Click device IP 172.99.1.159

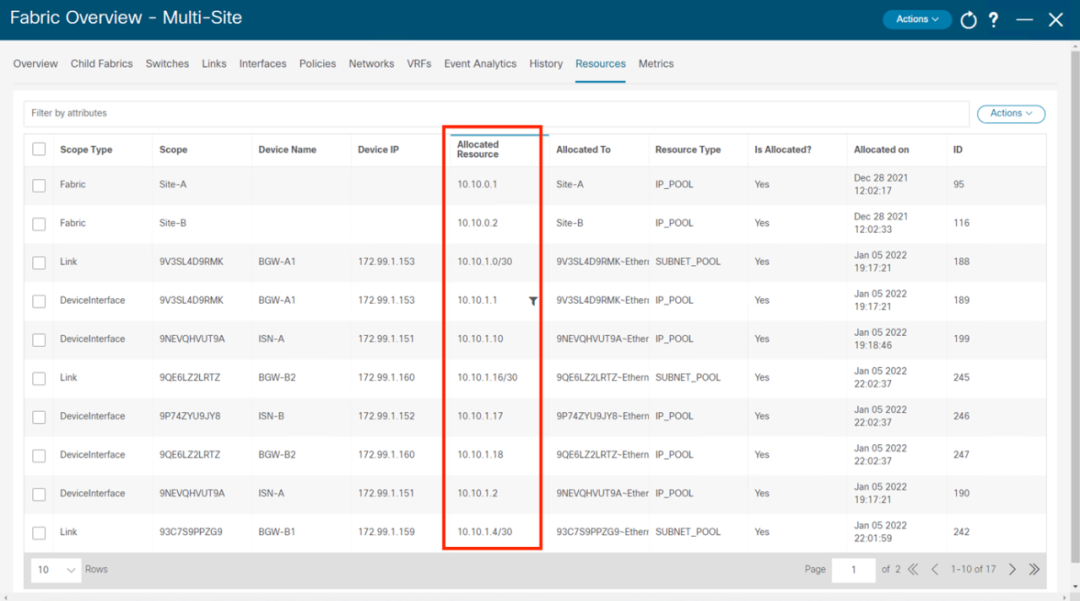point(386,531)
